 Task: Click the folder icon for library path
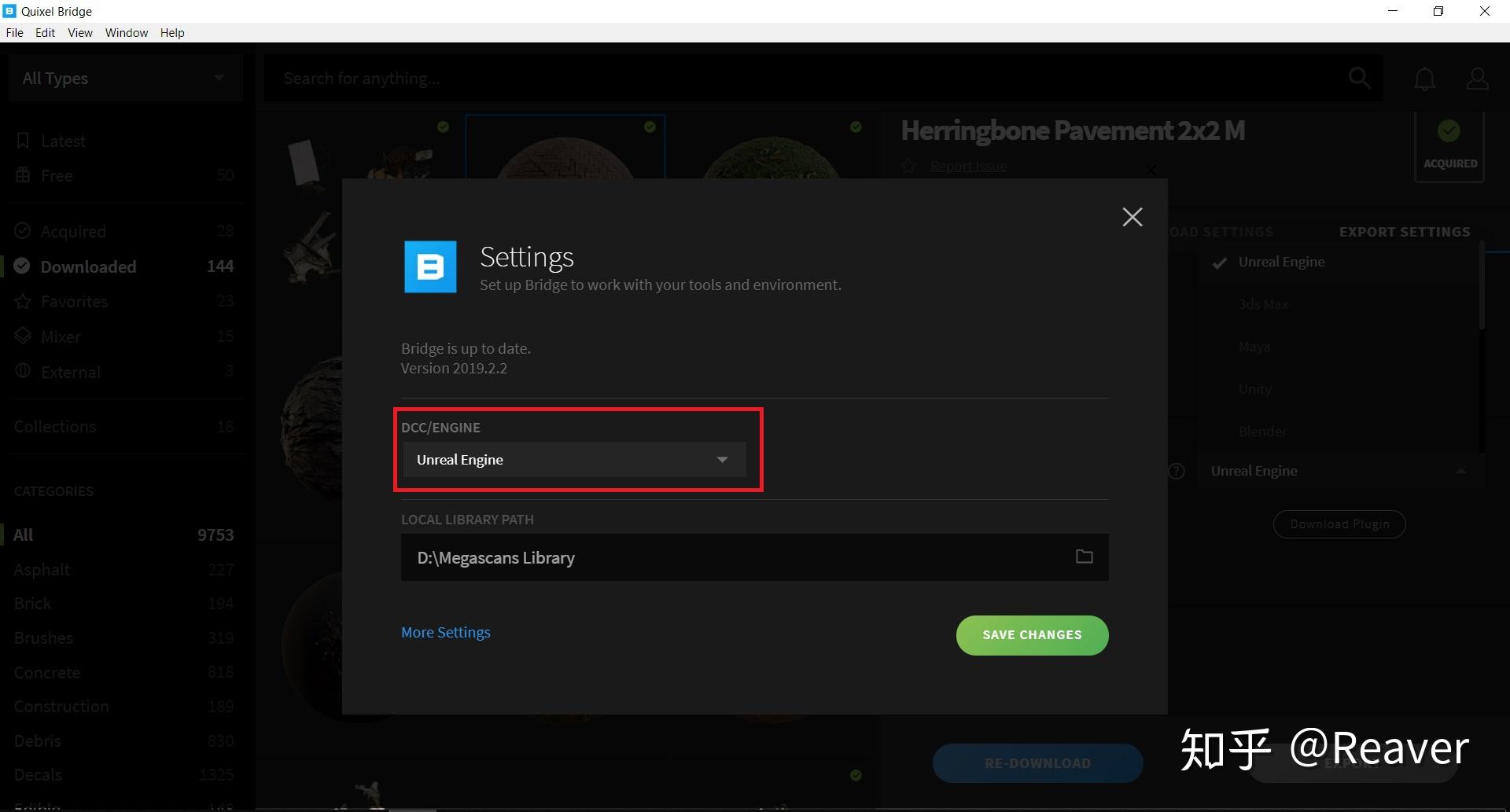[x=1084, y=557]
